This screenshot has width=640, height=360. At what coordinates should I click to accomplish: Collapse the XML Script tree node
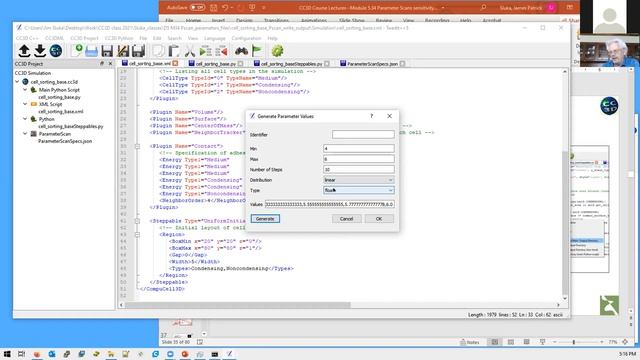25,104
